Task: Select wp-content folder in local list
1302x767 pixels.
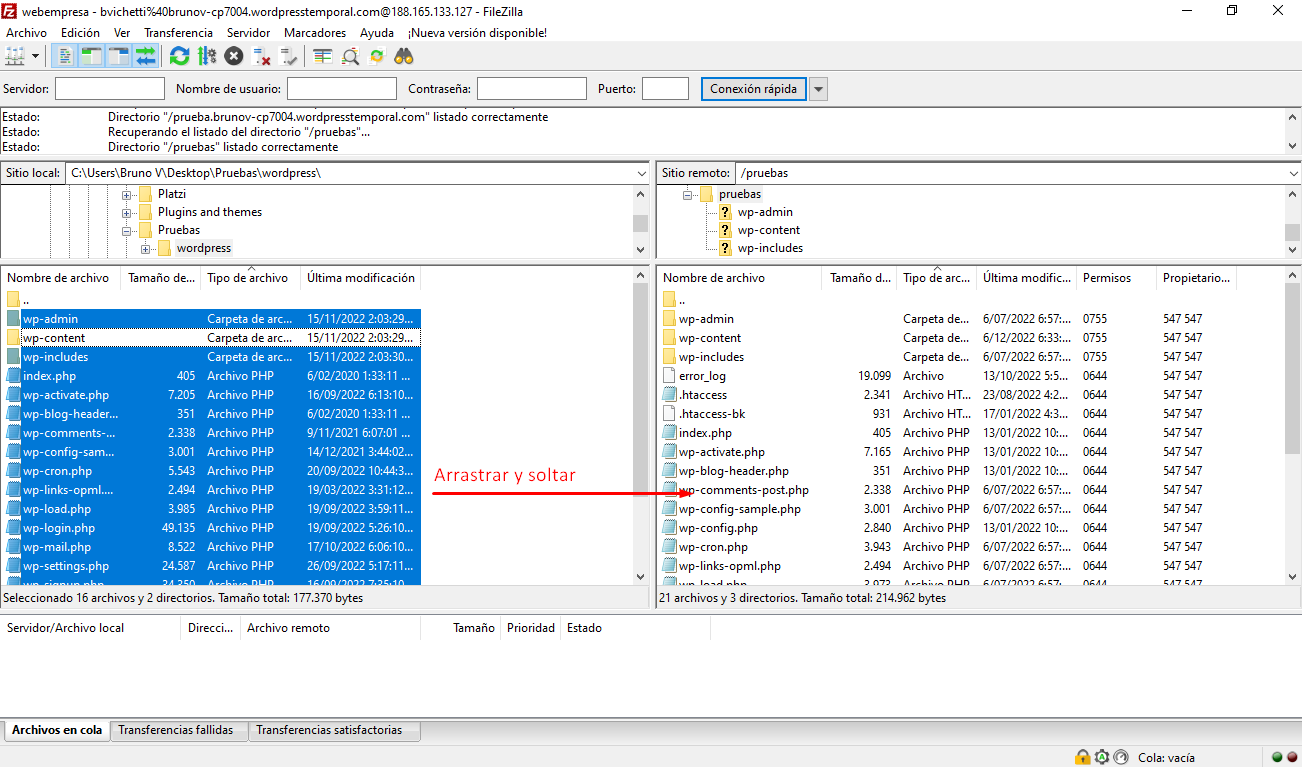Action: click(53, 338)
